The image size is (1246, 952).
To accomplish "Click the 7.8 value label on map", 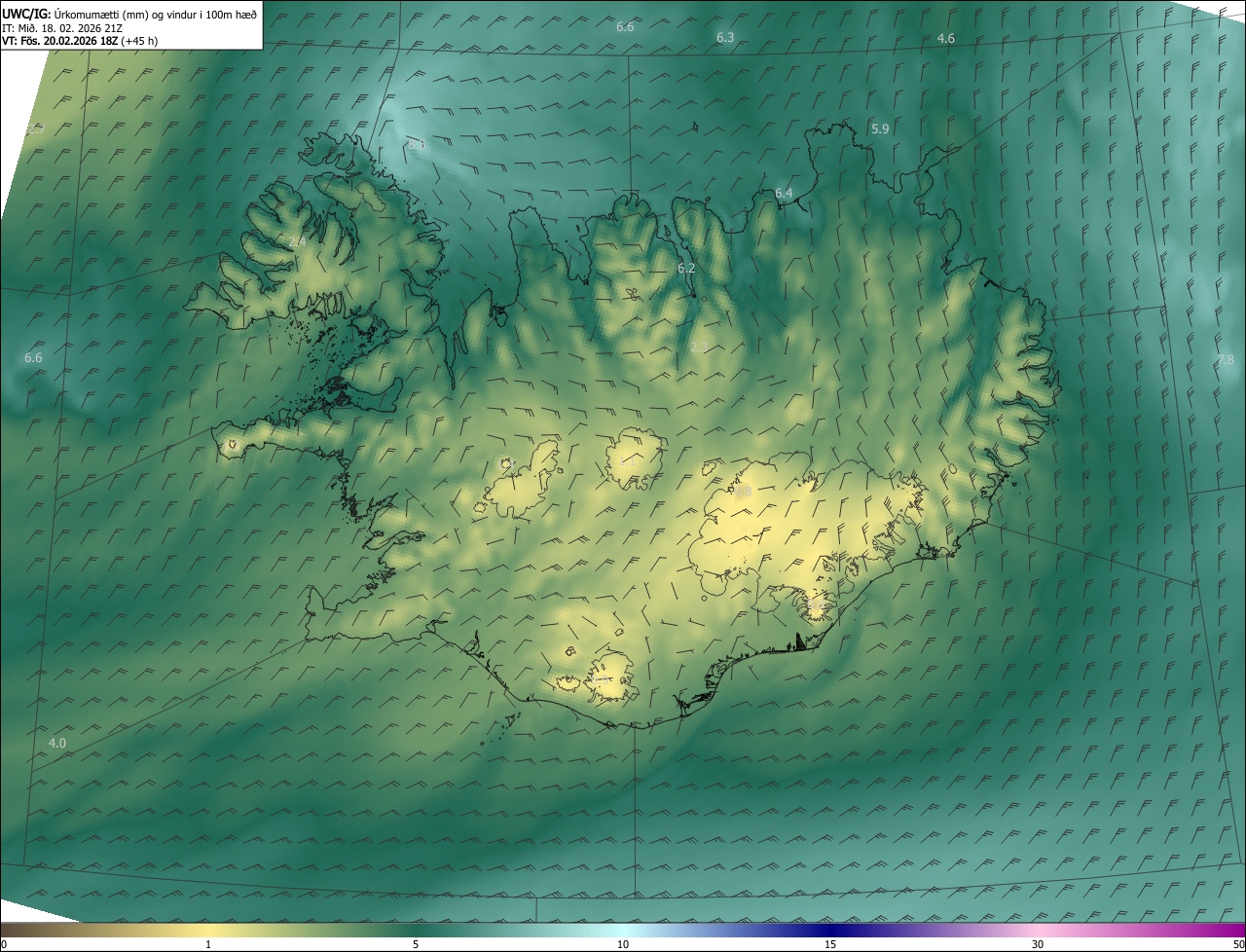I will point(1225,359).
